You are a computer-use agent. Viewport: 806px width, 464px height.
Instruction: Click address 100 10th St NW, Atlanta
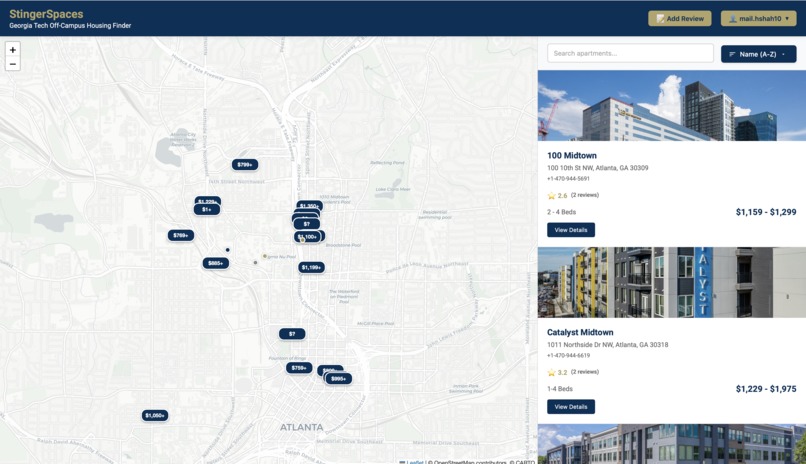(x=597, y=168)
